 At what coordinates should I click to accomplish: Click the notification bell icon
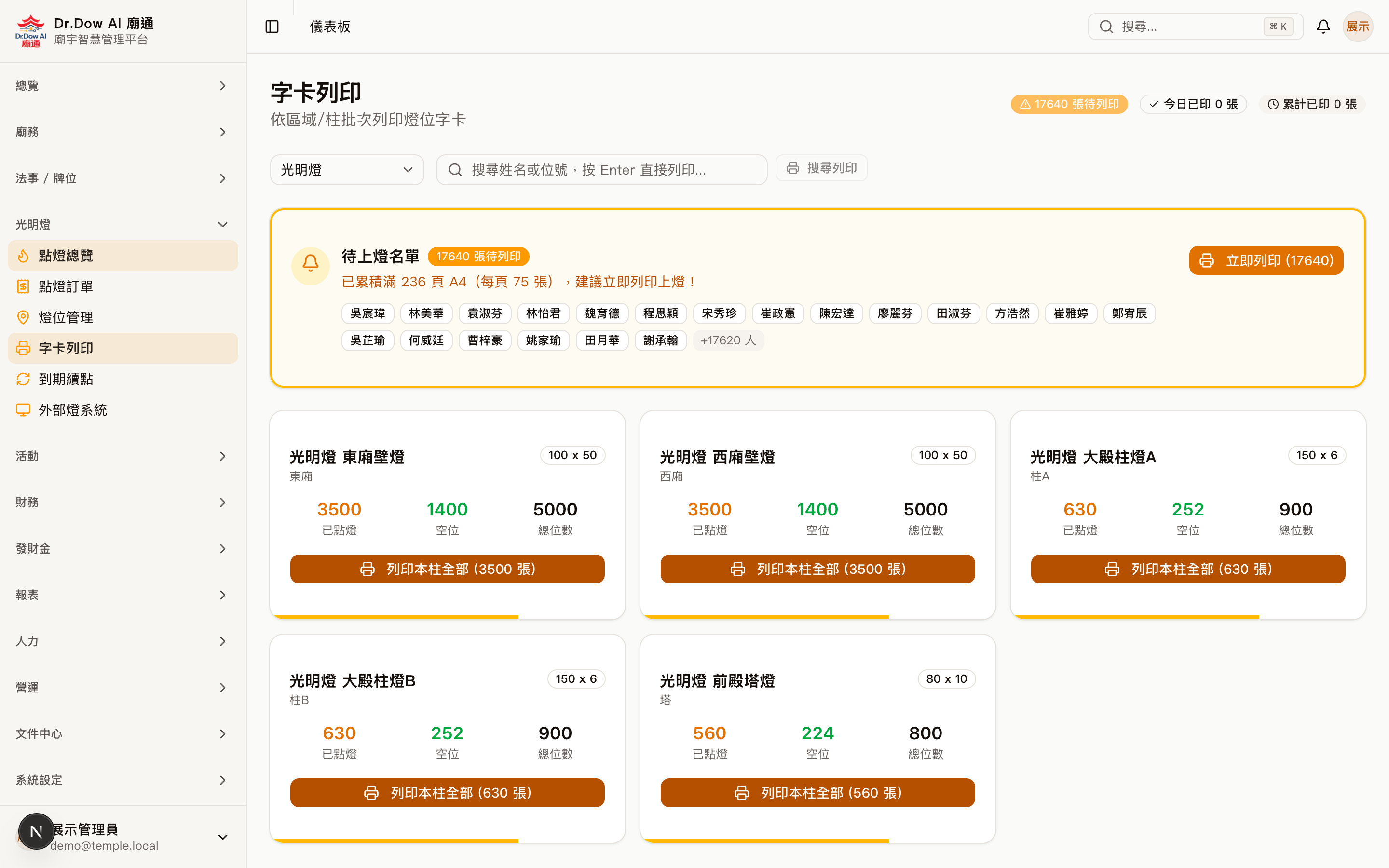pos(1323,27)
